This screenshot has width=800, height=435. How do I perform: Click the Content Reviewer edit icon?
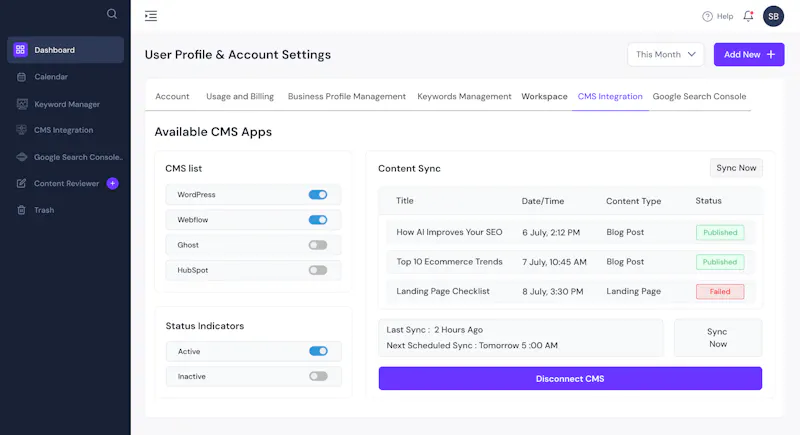[21, 183]
